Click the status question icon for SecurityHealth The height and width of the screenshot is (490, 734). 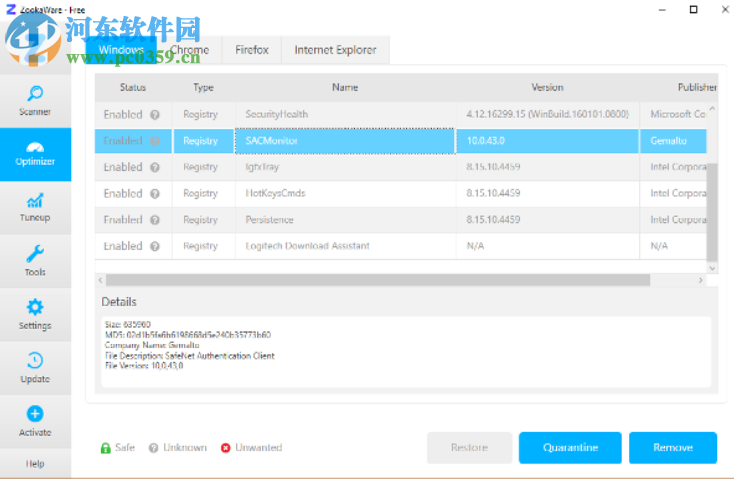click(155, 115)
